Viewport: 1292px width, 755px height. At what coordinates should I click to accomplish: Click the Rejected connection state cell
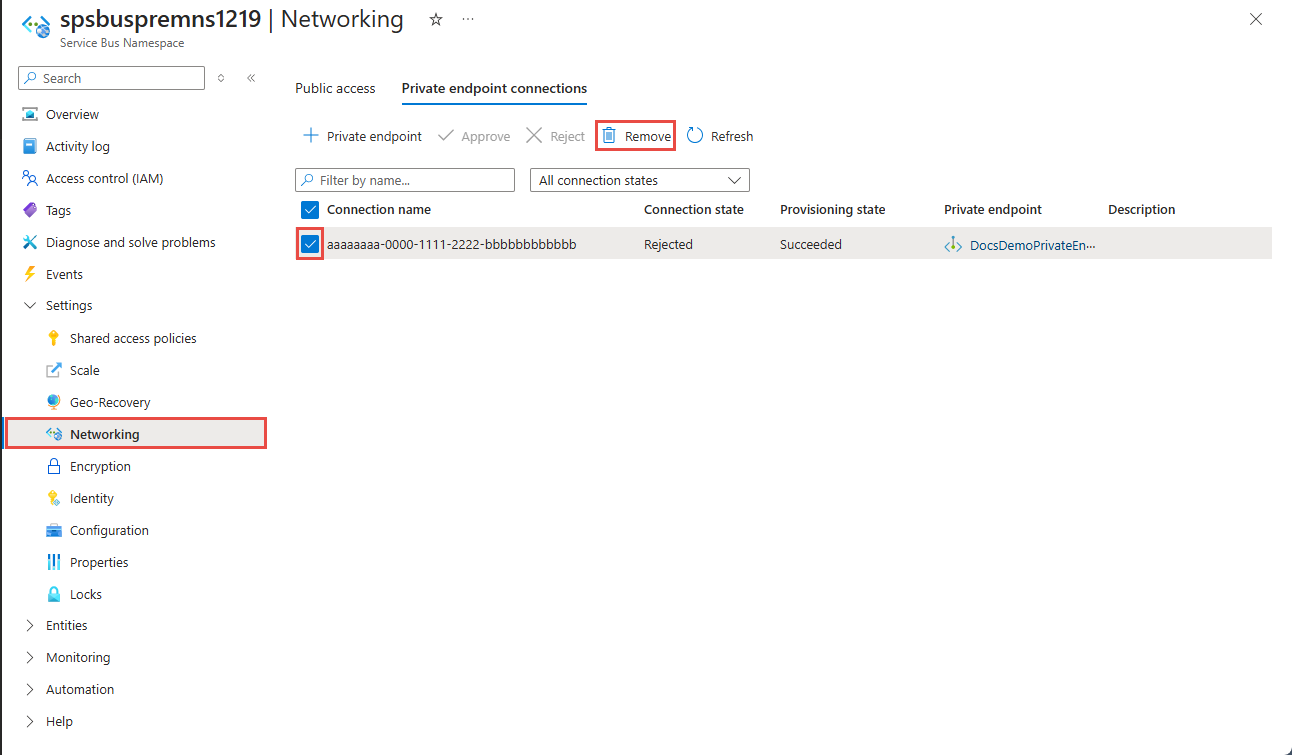pos(668,244)
